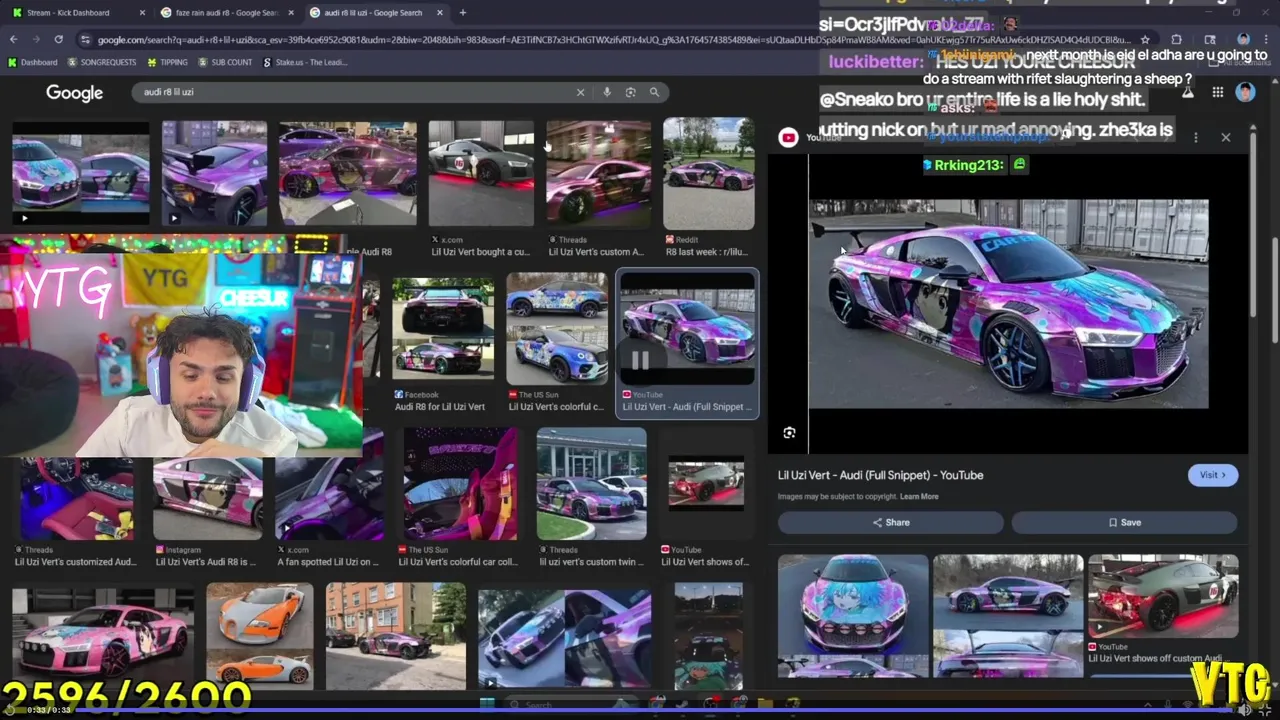The width and height of the screenshot is (1280, 720).
Task: Open the Dashboard bookmark
Action: click(x=33, y=62)
